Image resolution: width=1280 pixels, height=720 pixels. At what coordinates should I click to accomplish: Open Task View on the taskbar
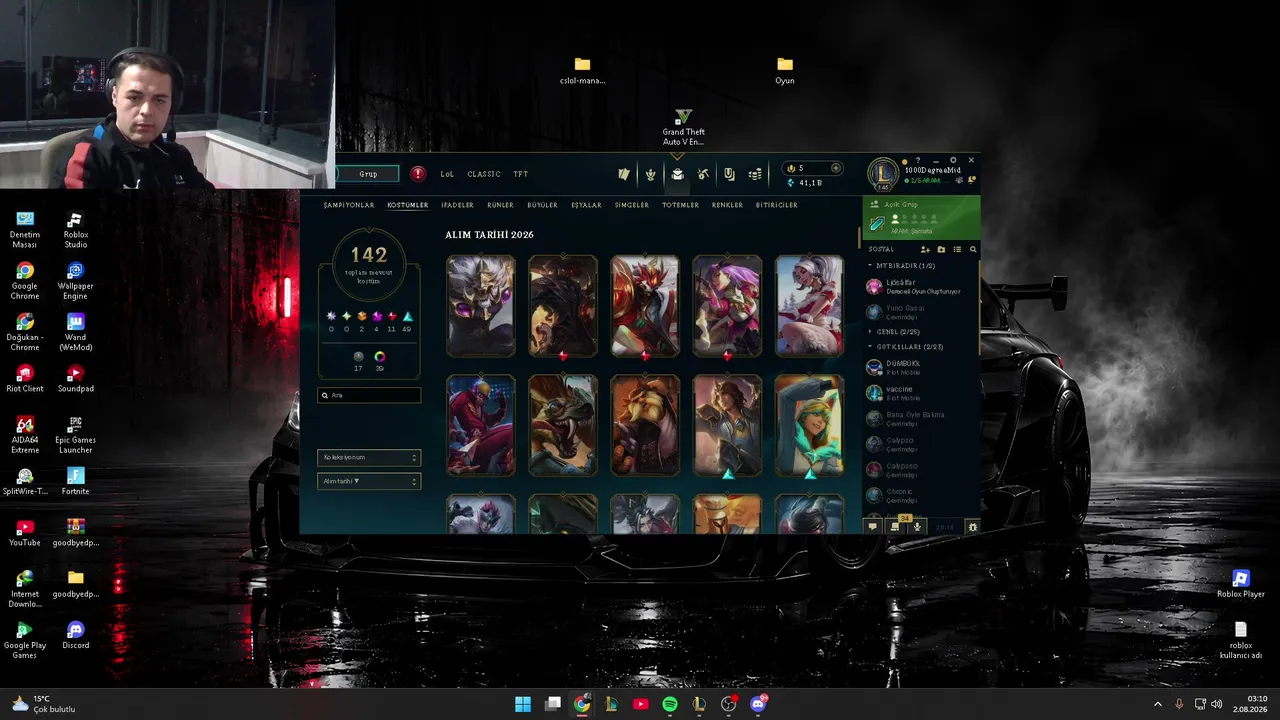click(552, 704)
